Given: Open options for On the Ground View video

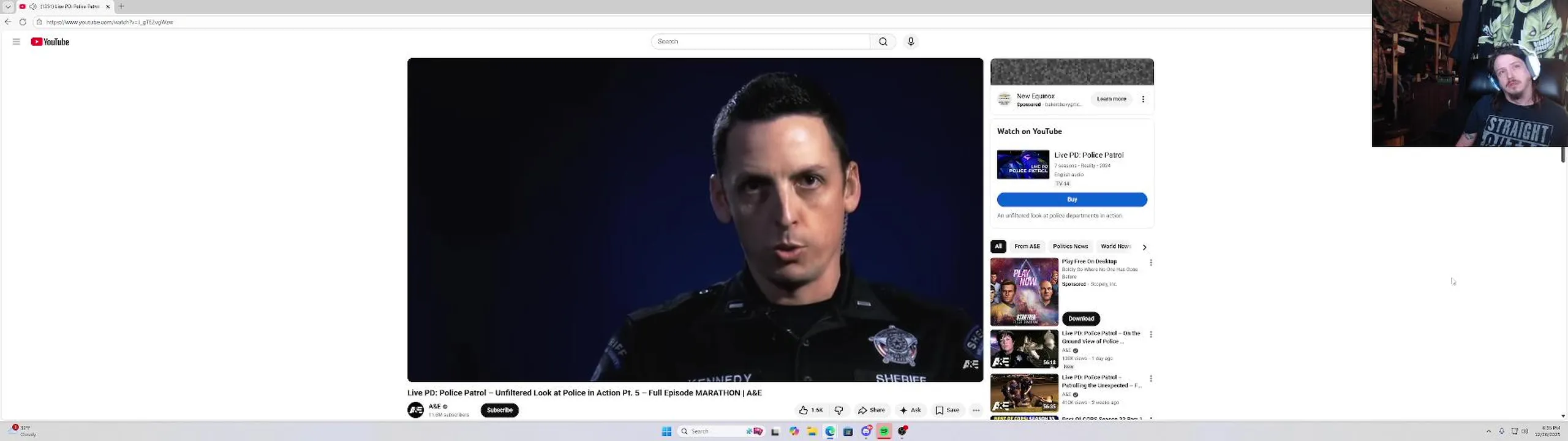Looking at the screenshot, I should [x=1151, y=334].
